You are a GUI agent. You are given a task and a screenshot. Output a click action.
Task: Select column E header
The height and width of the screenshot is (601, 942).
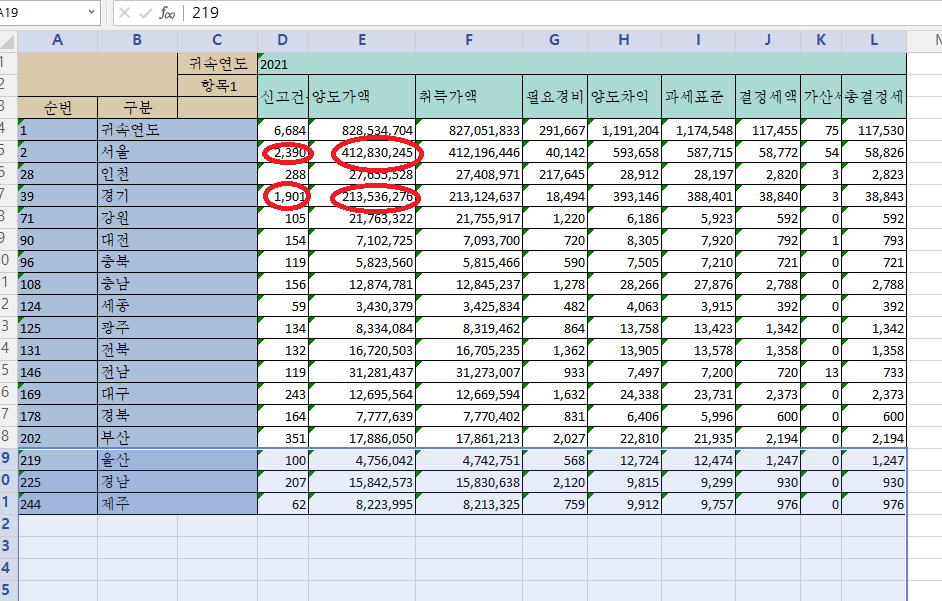pyautogui.click(x=361, y=40)
